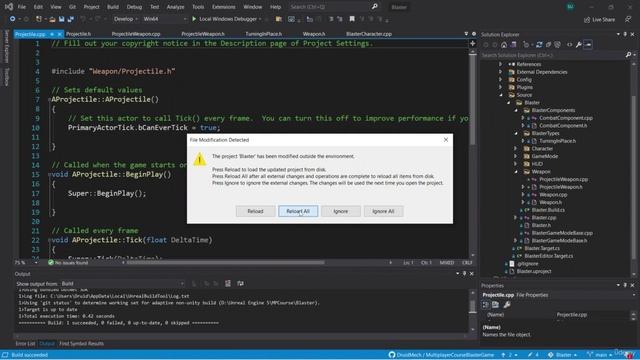Click the Home icon in Solution Explorer
This screenshot has width=640, height=360.
point(504,44)
